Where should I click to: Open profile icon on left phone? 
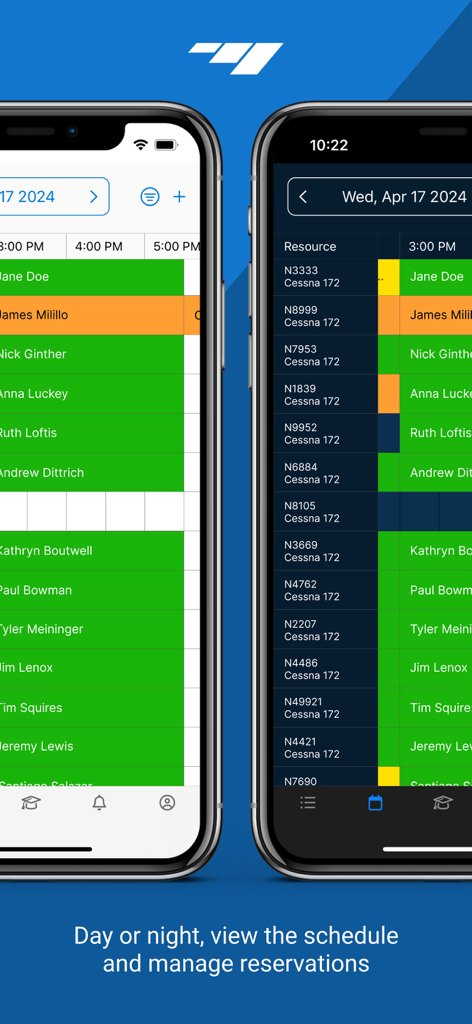click(x=167, y=803)
